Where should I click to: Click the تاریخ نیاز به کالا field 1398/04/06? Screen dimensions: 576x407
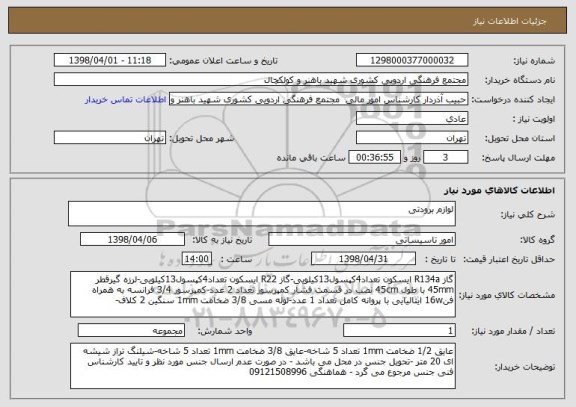132,239
